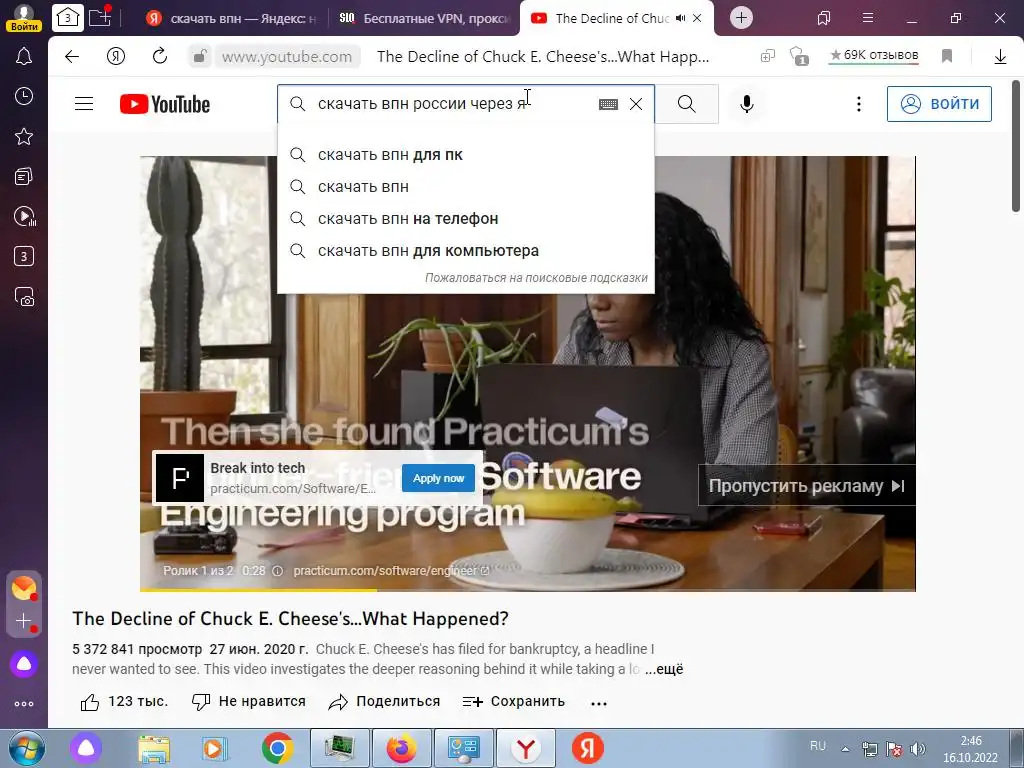The height and width of the screenshot is (768, 1024).
Task: Open Firefox from the taskbar
Action: 402,748
